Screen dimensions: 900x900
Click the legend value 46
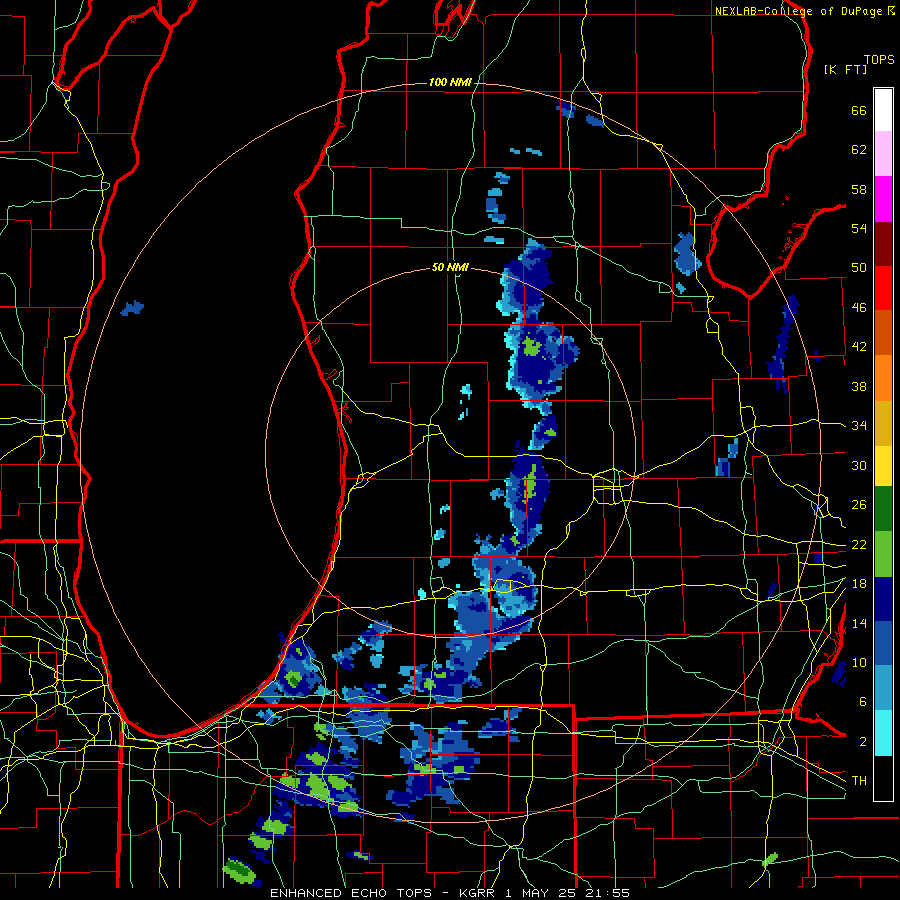pyautogui.click(x=859, y=307)
